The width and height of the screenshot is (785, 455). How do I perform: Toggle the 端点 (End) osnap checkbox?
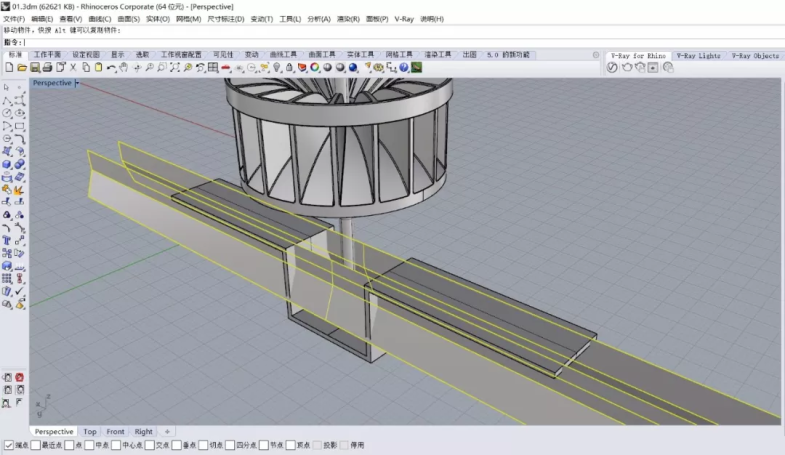coord(9,445)
